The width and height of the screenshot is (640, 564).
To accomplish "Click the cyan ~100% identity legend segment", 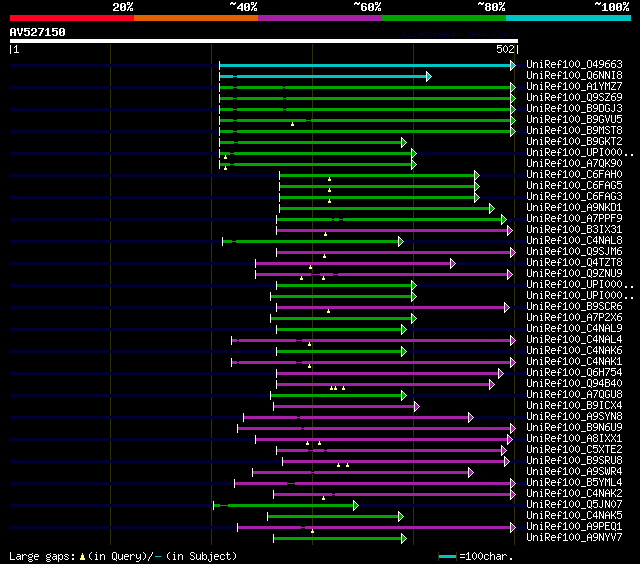I will (x=569, y=18).
